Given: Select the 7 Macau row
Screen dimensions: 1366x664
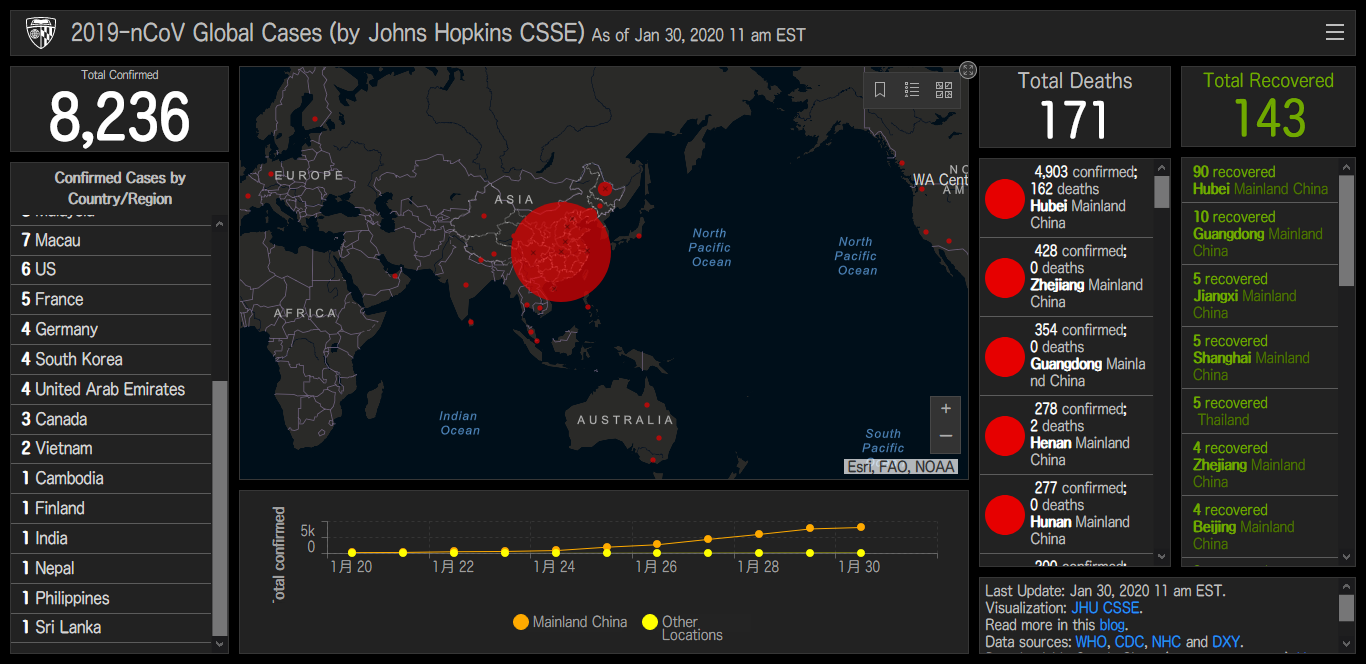Looking at the screenshot, I should click(x=111, y=240).
